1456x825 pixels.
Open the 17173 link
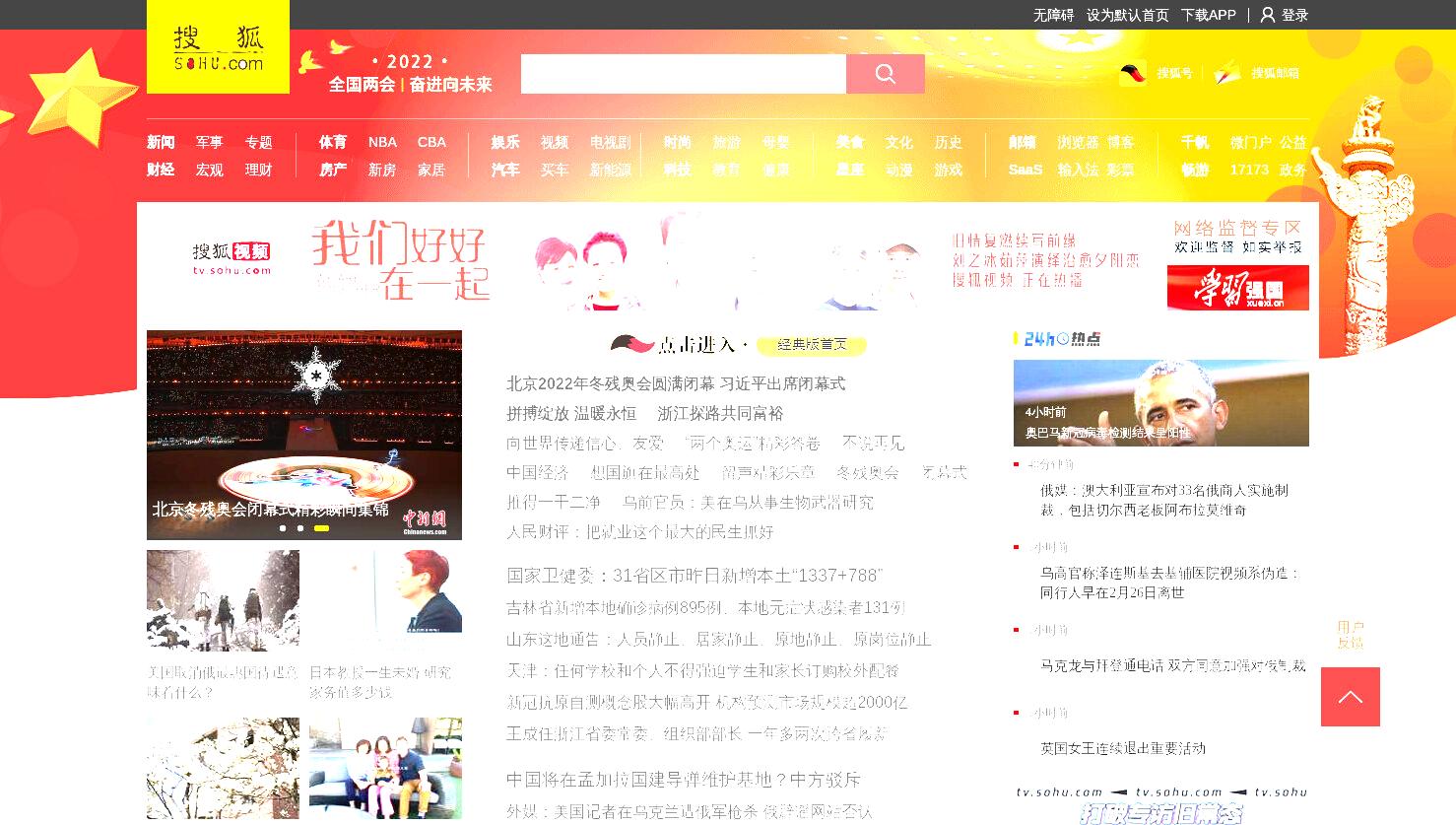pos(1249,170)
